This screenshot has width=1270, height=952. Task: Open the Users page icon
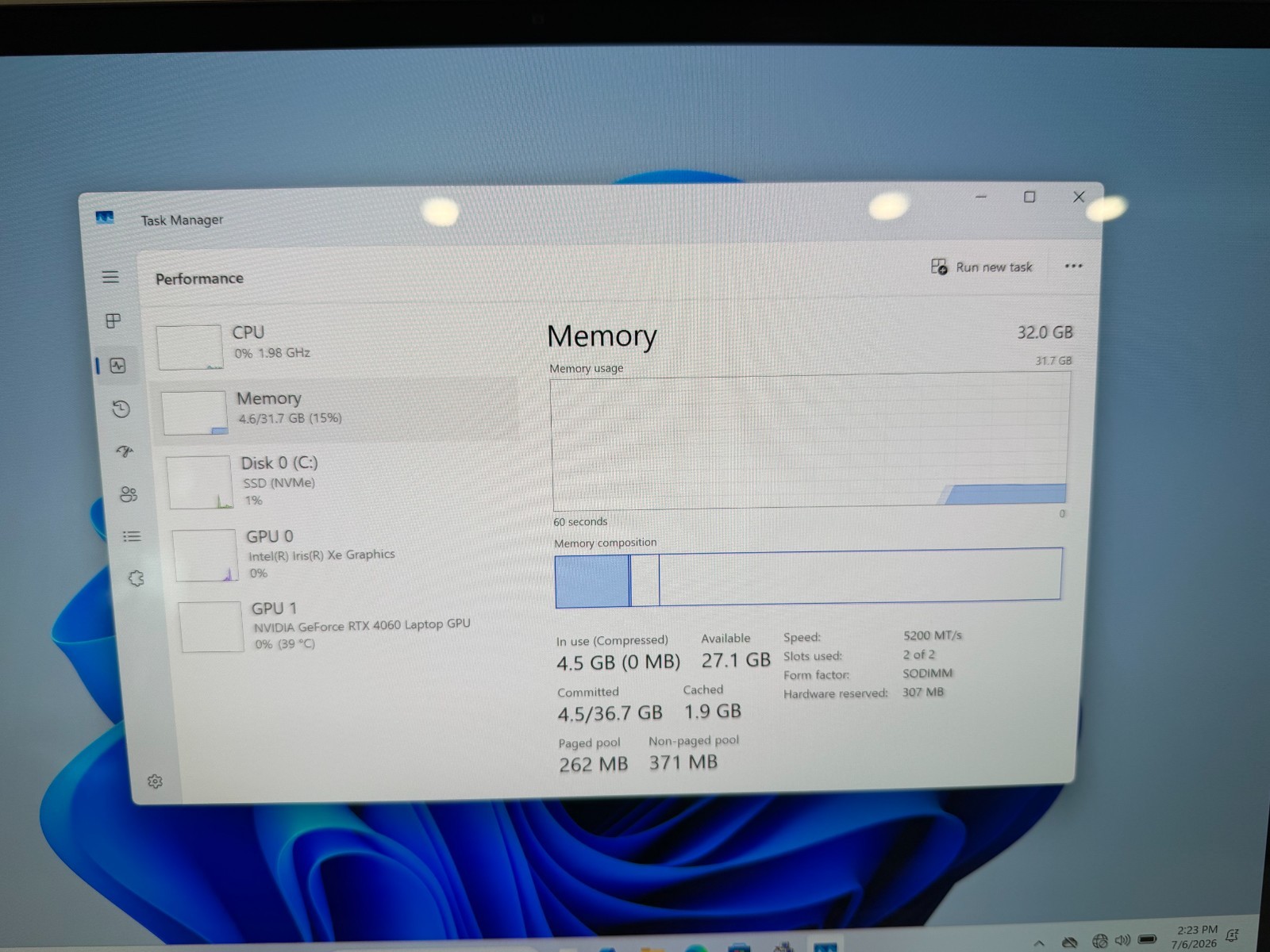click(x=129, y=494)
